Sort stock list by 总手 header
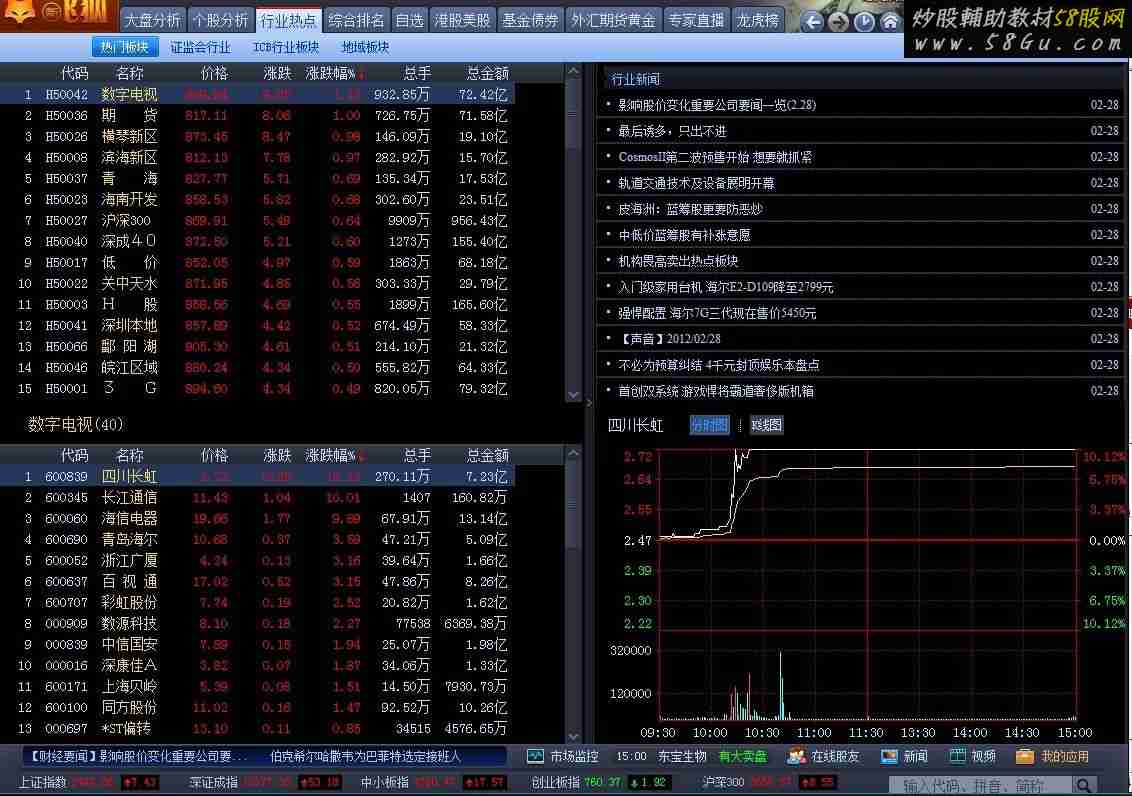The height and width of the screenshot is (796, 1132). click(x=417, y=455)
